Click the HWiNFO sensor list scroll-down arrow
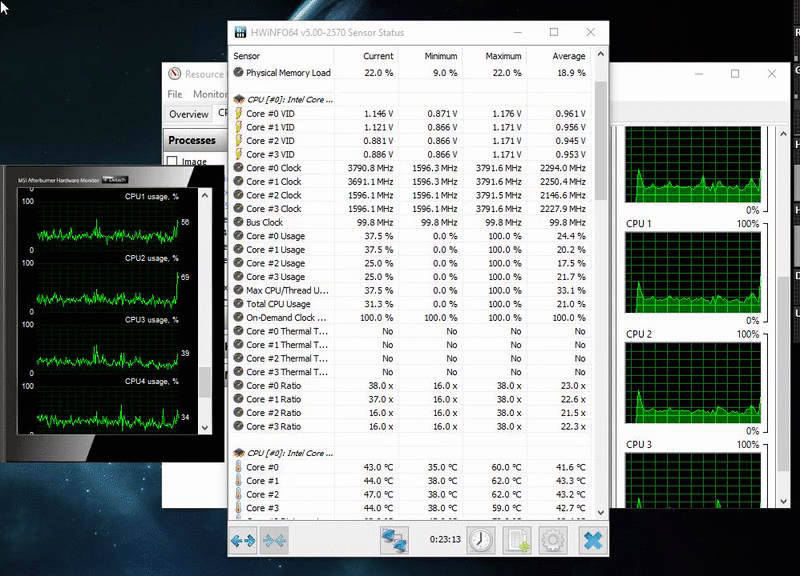This screenshot has width=800, height=576. click(x=601, y=512)
